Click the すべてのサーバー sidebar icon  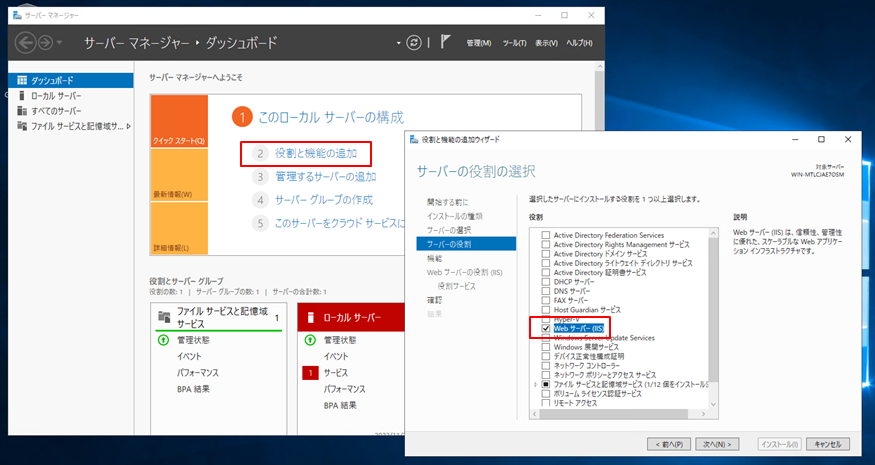[22, 111]
